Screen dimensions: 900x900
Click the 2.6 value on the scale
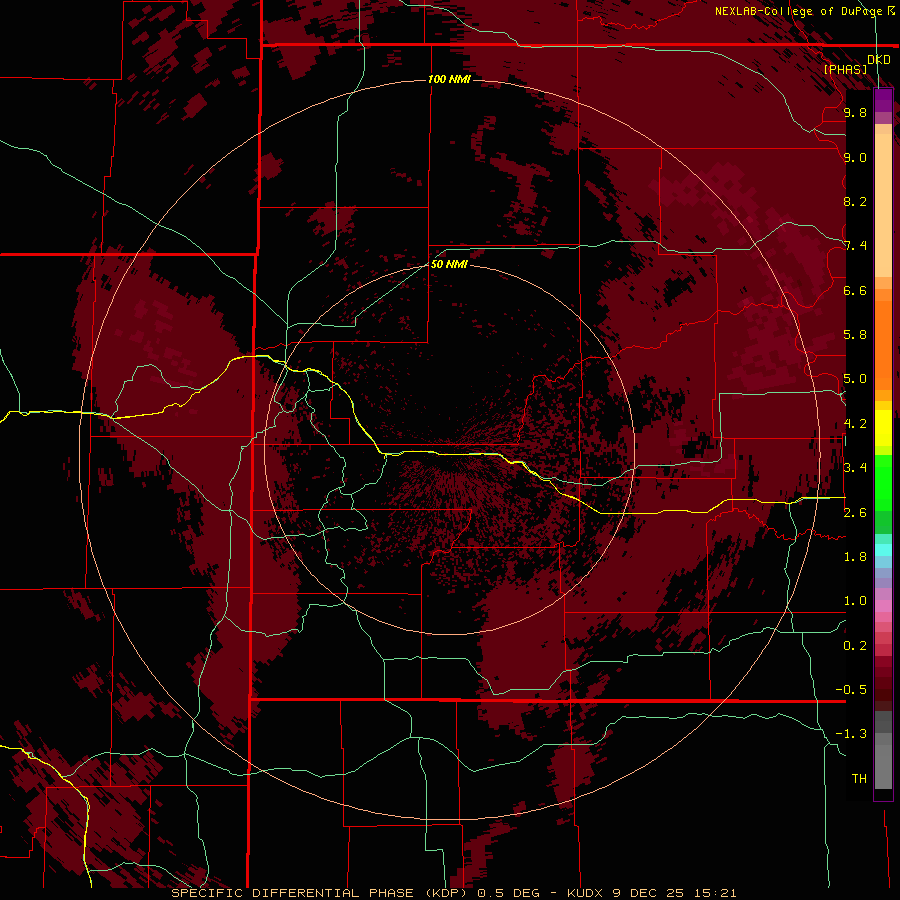(855, 513)
